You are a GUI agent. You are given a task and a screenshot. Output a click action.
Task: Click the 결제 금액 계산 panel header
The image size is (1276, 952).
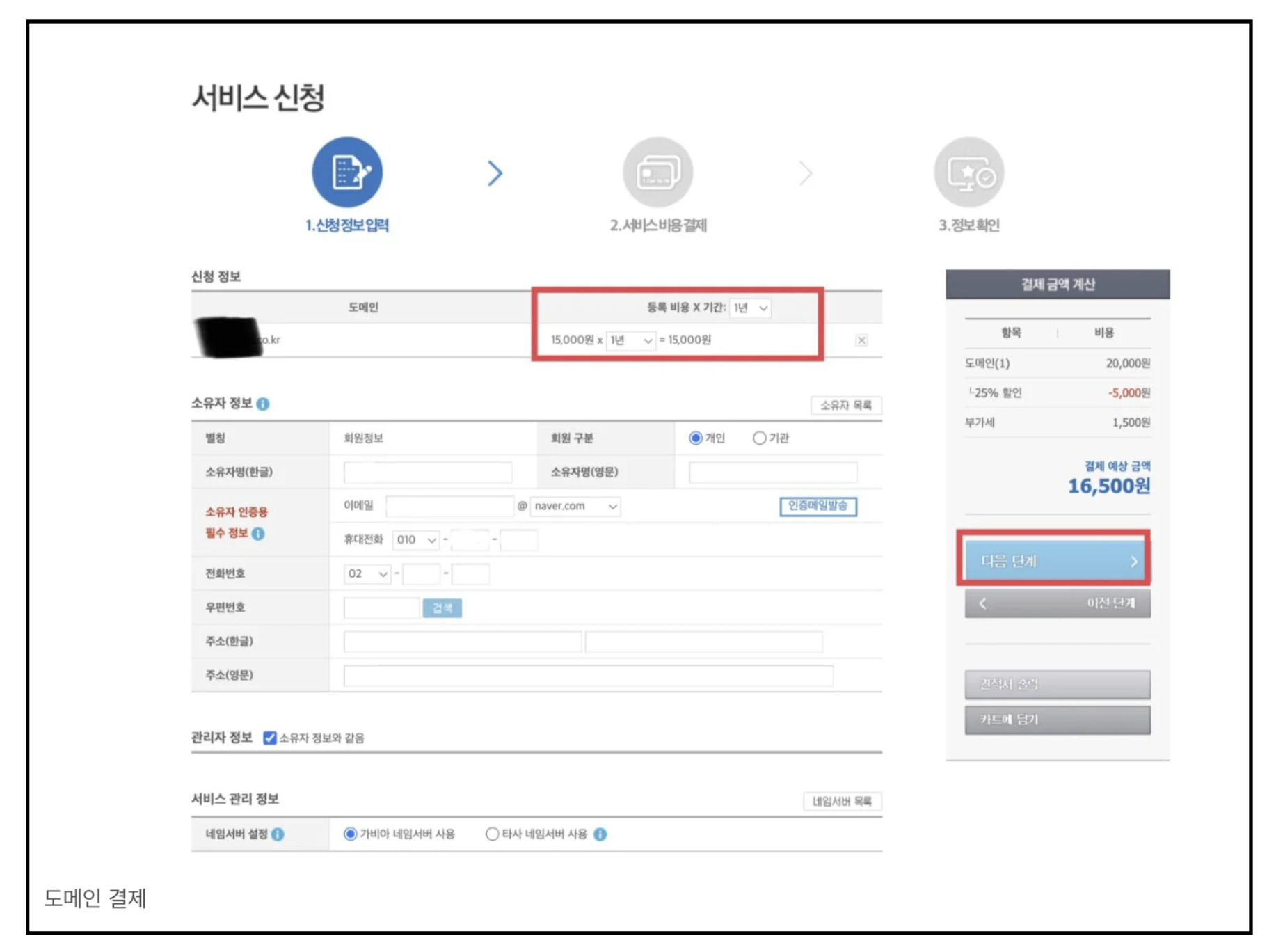tap(1058, 284)
